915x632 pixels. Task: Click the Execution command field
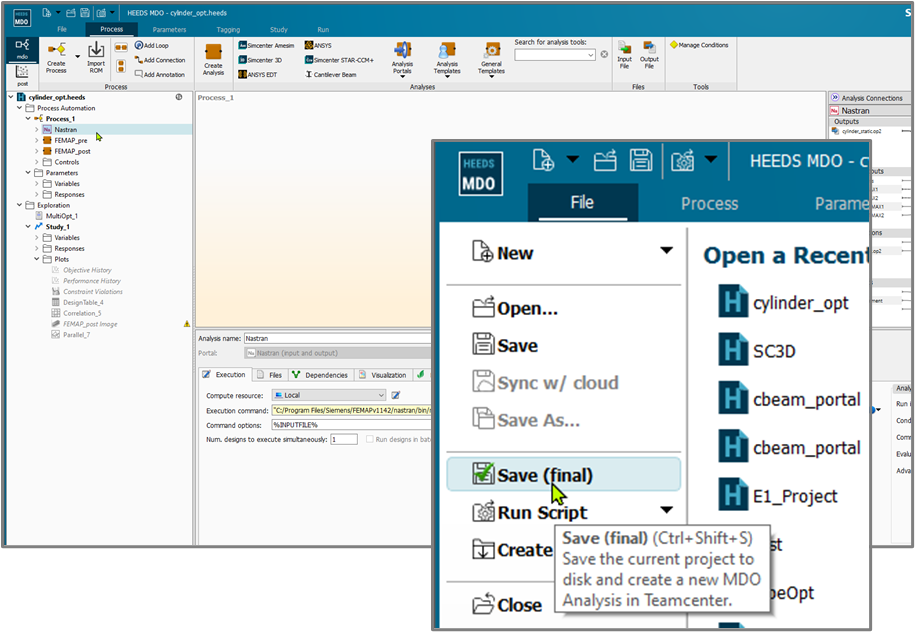[x=351, y=410]
